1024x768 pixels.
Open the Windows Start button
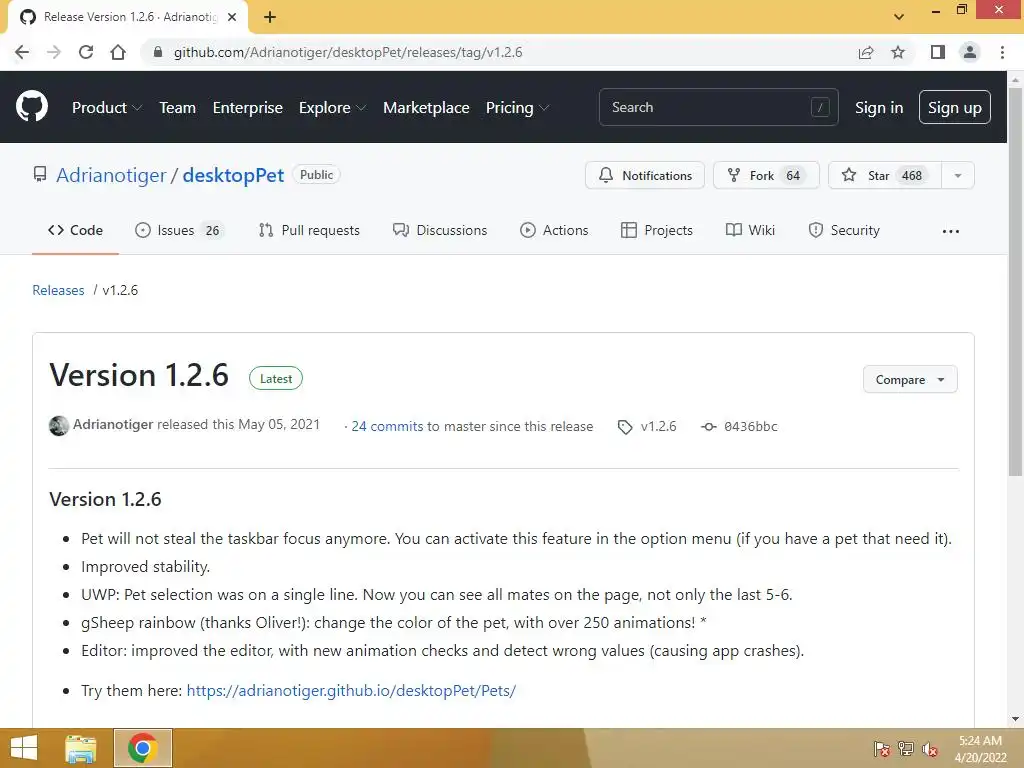point(24,748)
